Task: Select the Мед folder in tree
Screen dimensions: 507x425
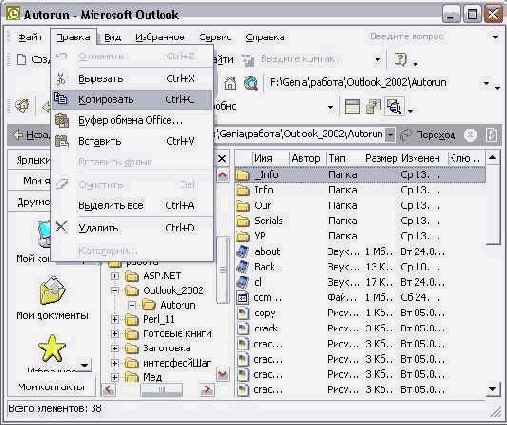Action: [x=152, y=377]
